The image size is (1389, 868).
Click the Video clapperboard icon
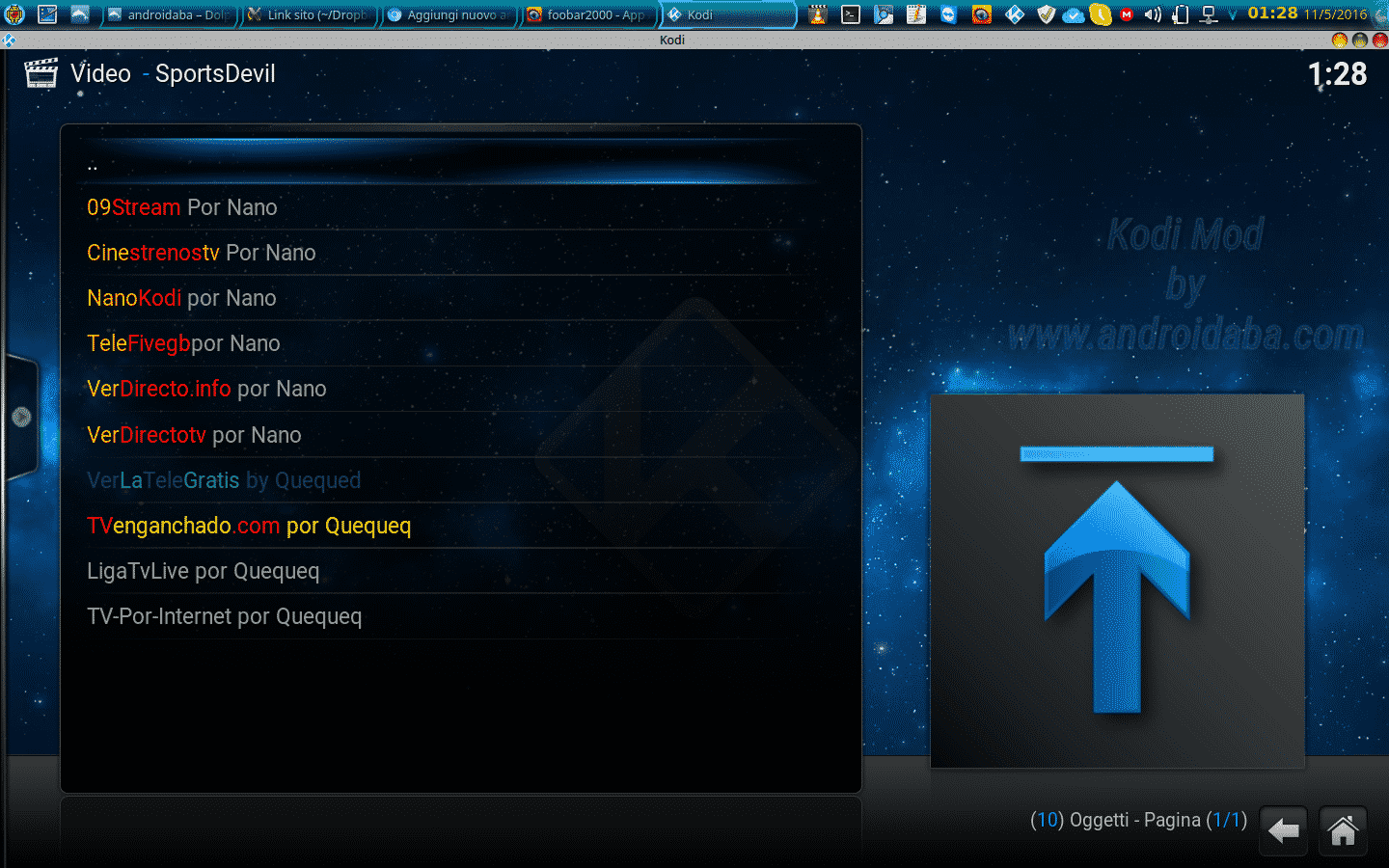pos(41,73)
